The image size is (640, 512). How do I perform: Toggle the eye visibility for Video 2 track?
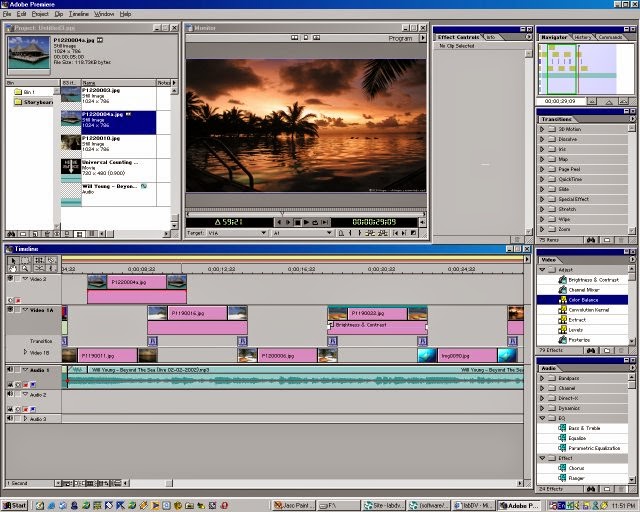(x=11, y=280)
